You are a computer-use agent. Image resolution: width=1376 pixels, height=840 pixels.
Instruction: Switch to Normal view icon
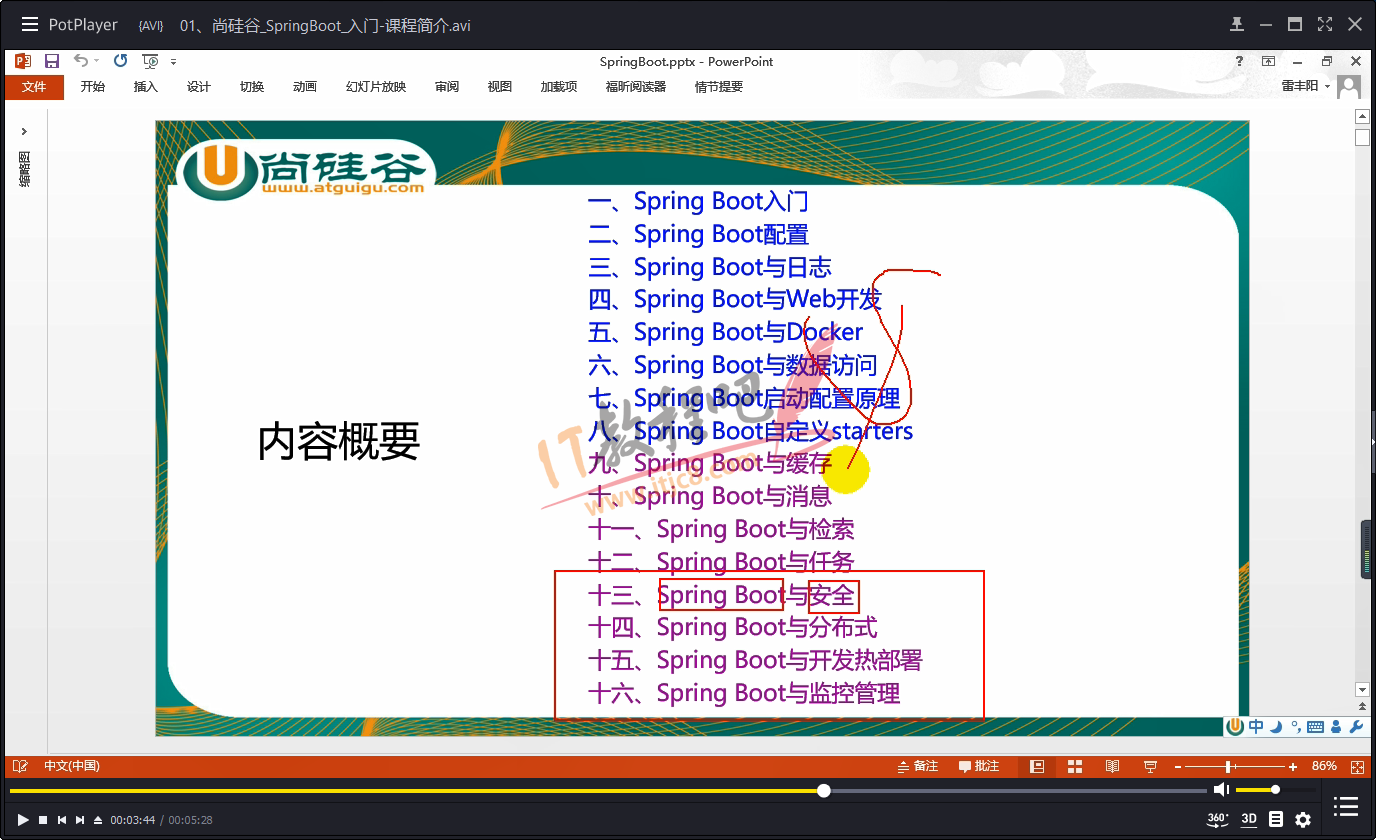(1037, 766)
